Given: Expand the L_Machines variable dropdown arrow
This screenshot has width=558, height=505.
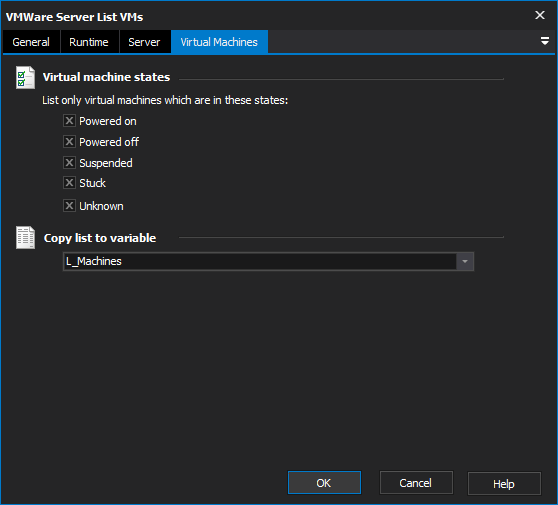Looking at the screenshot, I should 465,262.
